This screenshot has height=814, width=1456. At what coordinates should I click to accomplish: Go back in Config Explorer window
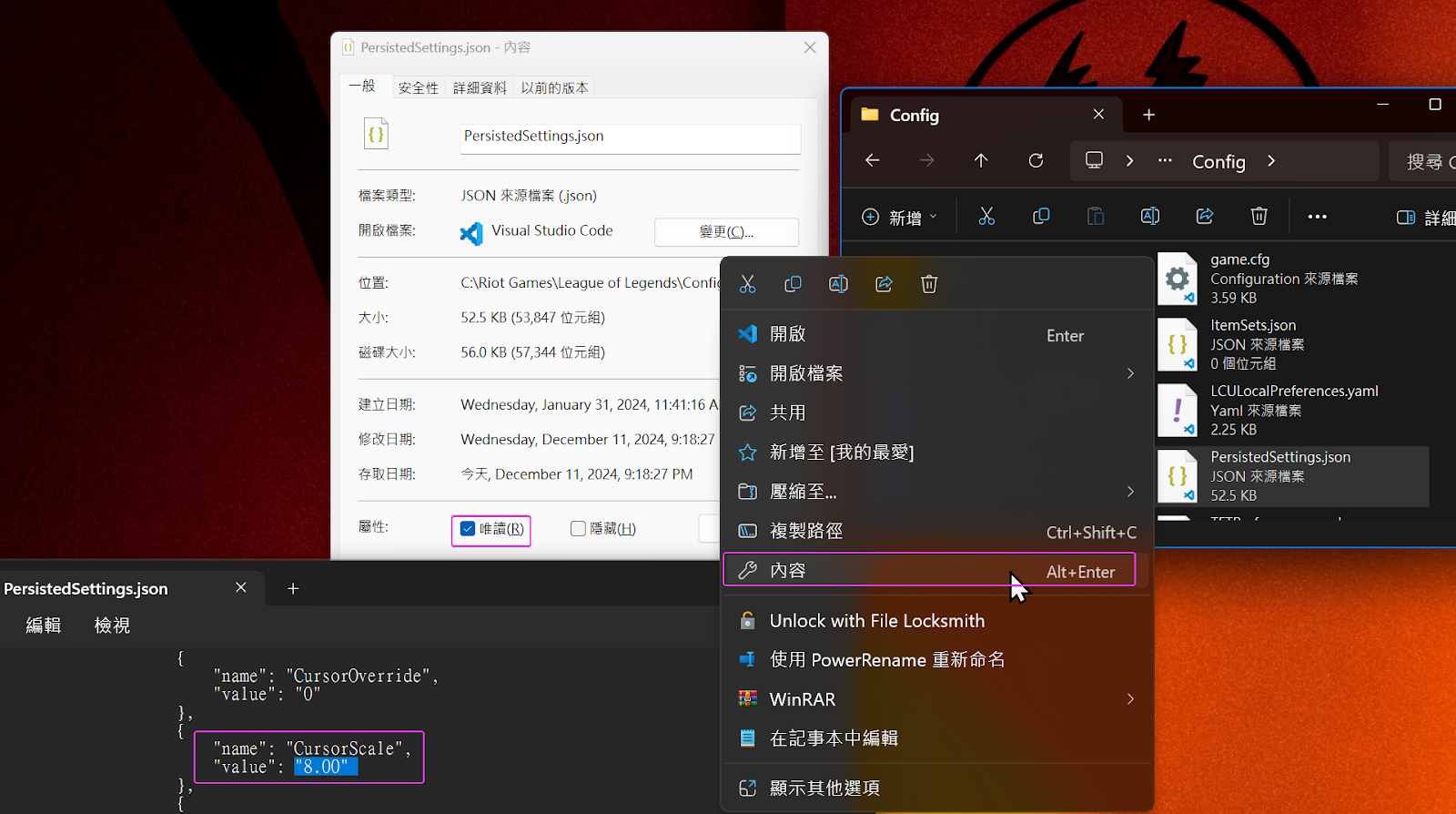873,160
